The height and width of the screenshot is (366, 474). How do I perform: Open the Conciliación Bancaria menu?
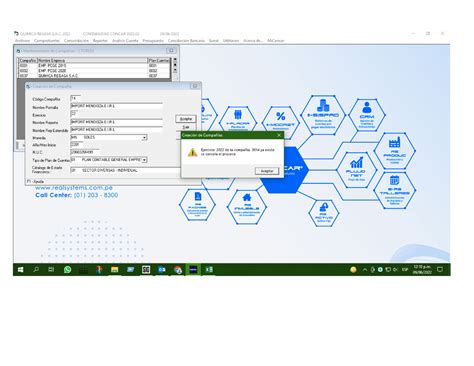tap(186, 41)
